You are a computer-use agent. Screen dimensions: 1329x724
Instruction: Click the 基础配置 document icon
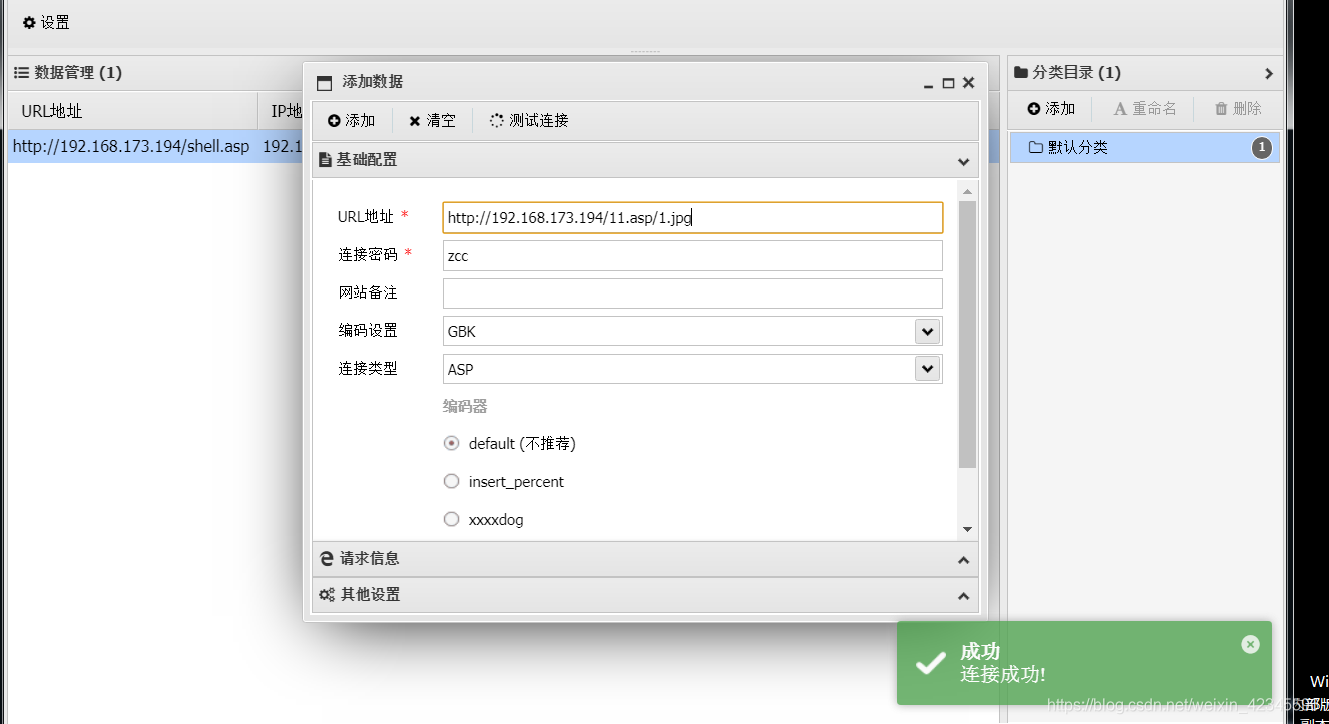[325, 160]
